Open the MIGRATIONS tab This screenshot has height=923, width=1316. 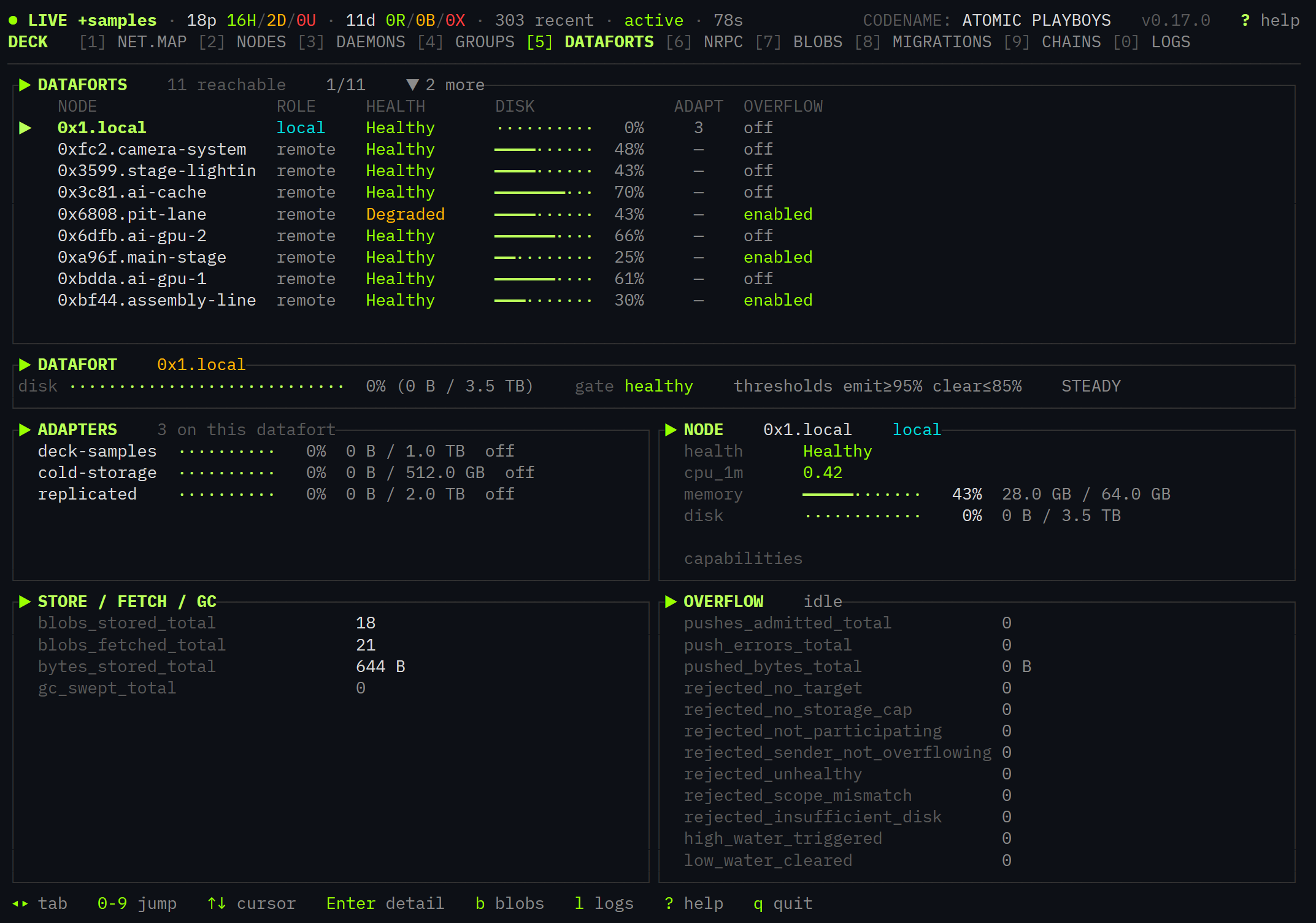tap(923, 42)
